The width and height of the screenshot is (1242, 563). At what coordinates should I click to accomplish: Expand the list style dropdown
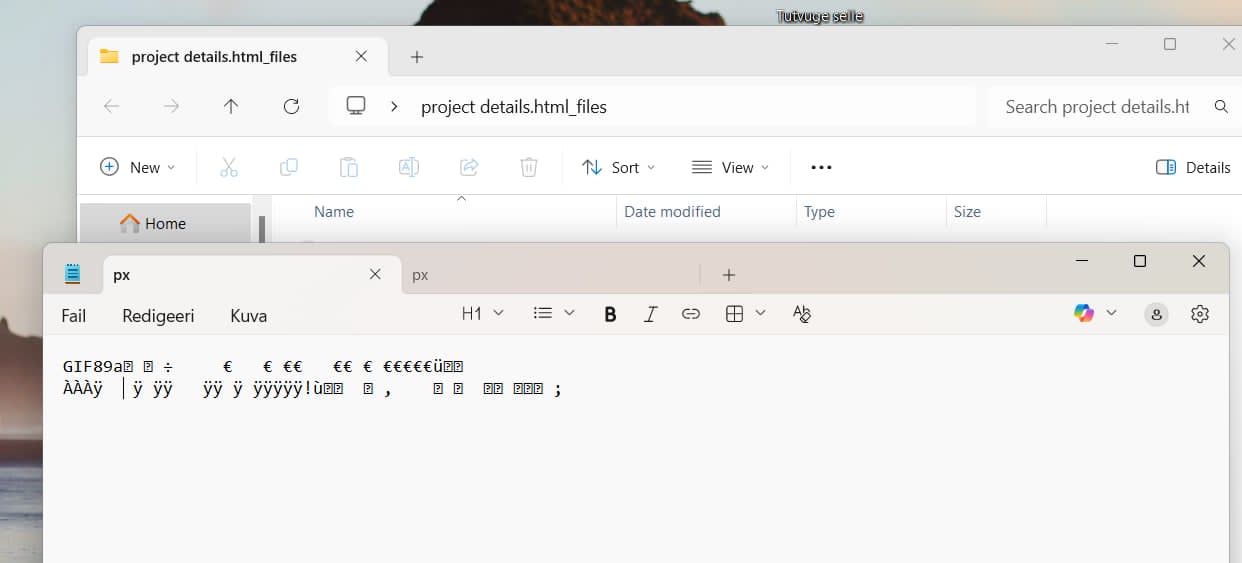[x=554, y=314]
